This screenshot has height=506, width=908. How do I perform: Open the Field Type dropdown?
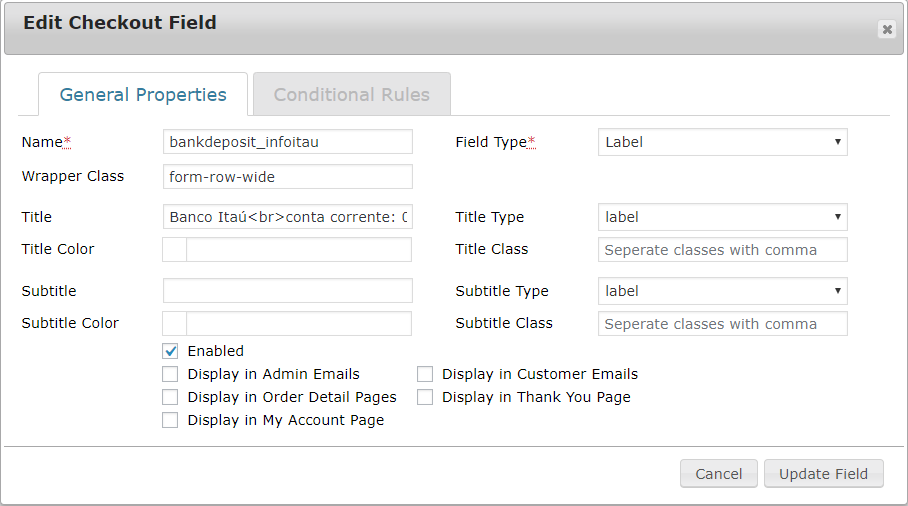(722, 142)
